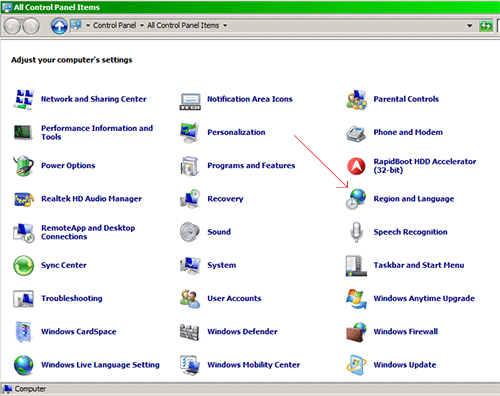Refresh the Control Panel view
The width and height of the screenshot is (500, 396).
486,26
